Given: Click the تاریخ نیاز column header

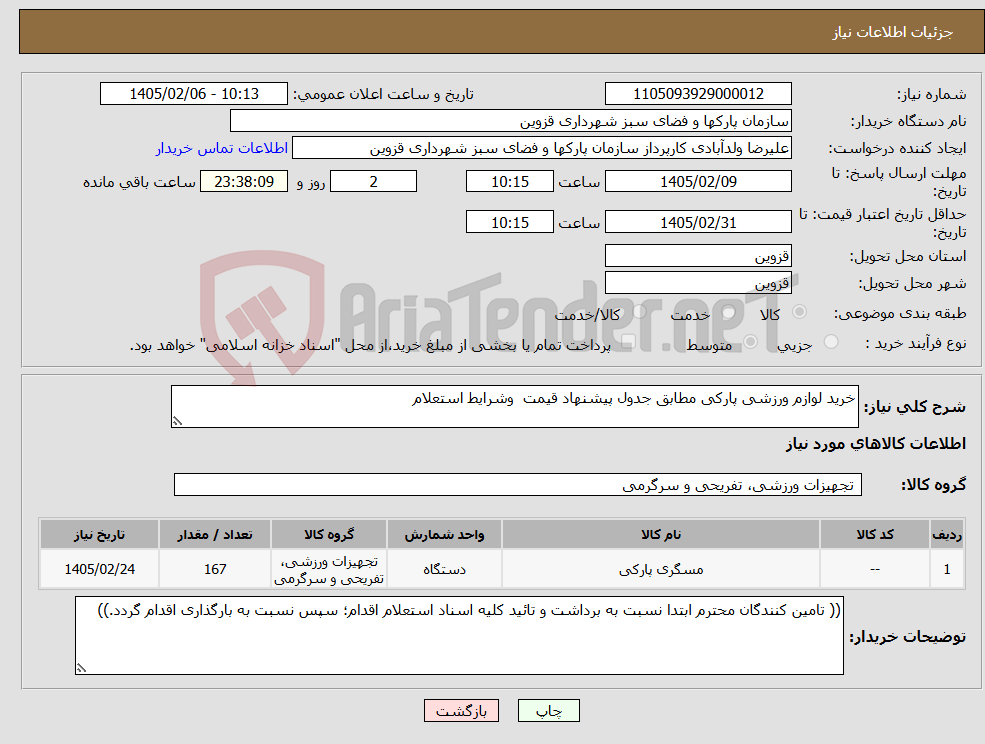Looking at the screenshot, I should [x=99, y=535].
